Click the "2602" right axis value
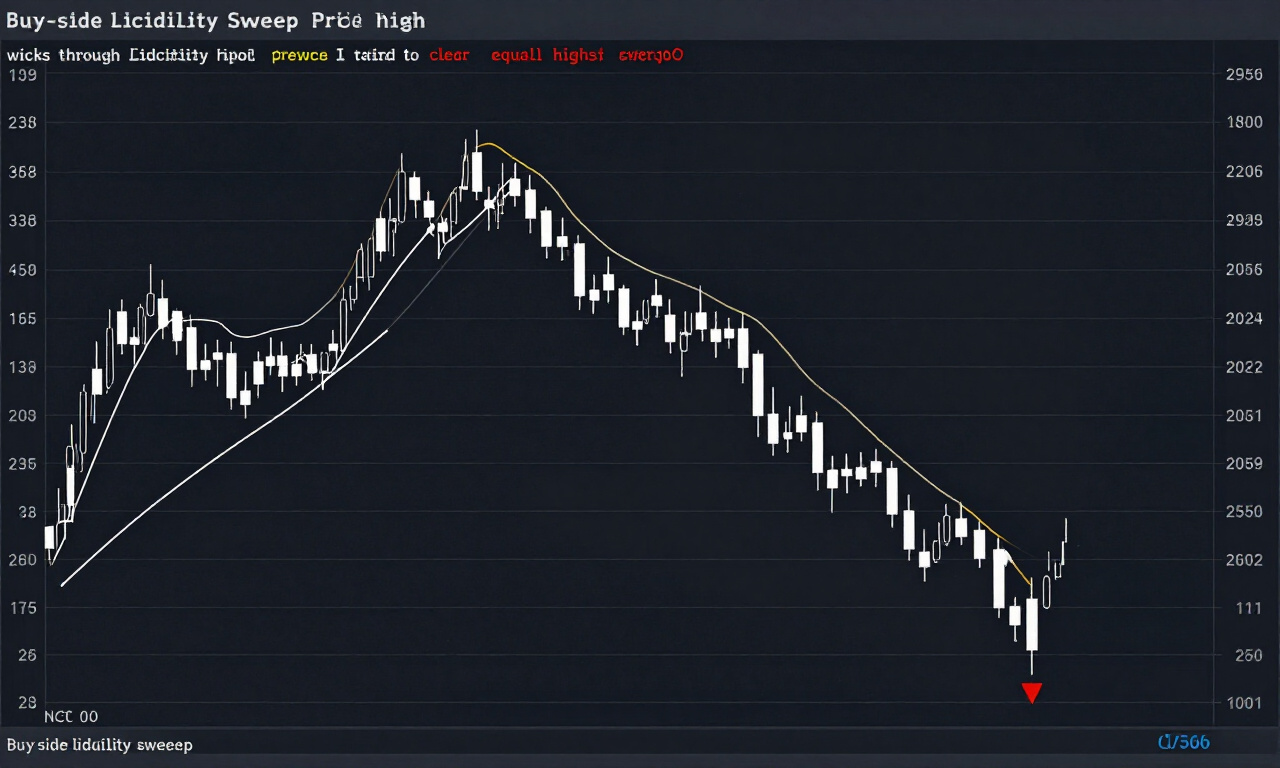This screenshot has height=768, width=1280. pyautogui.click(x=1244, y=560)
